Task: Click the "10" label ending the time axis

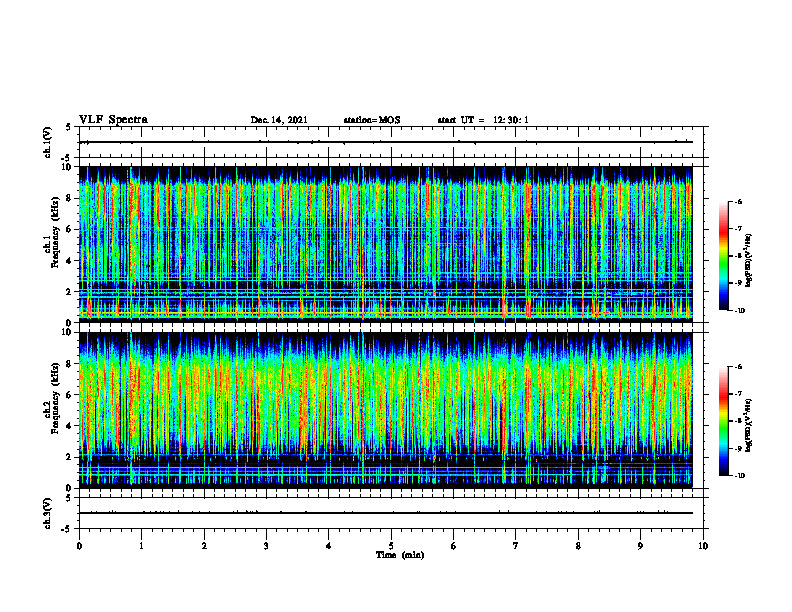Action: click(703, 546)
